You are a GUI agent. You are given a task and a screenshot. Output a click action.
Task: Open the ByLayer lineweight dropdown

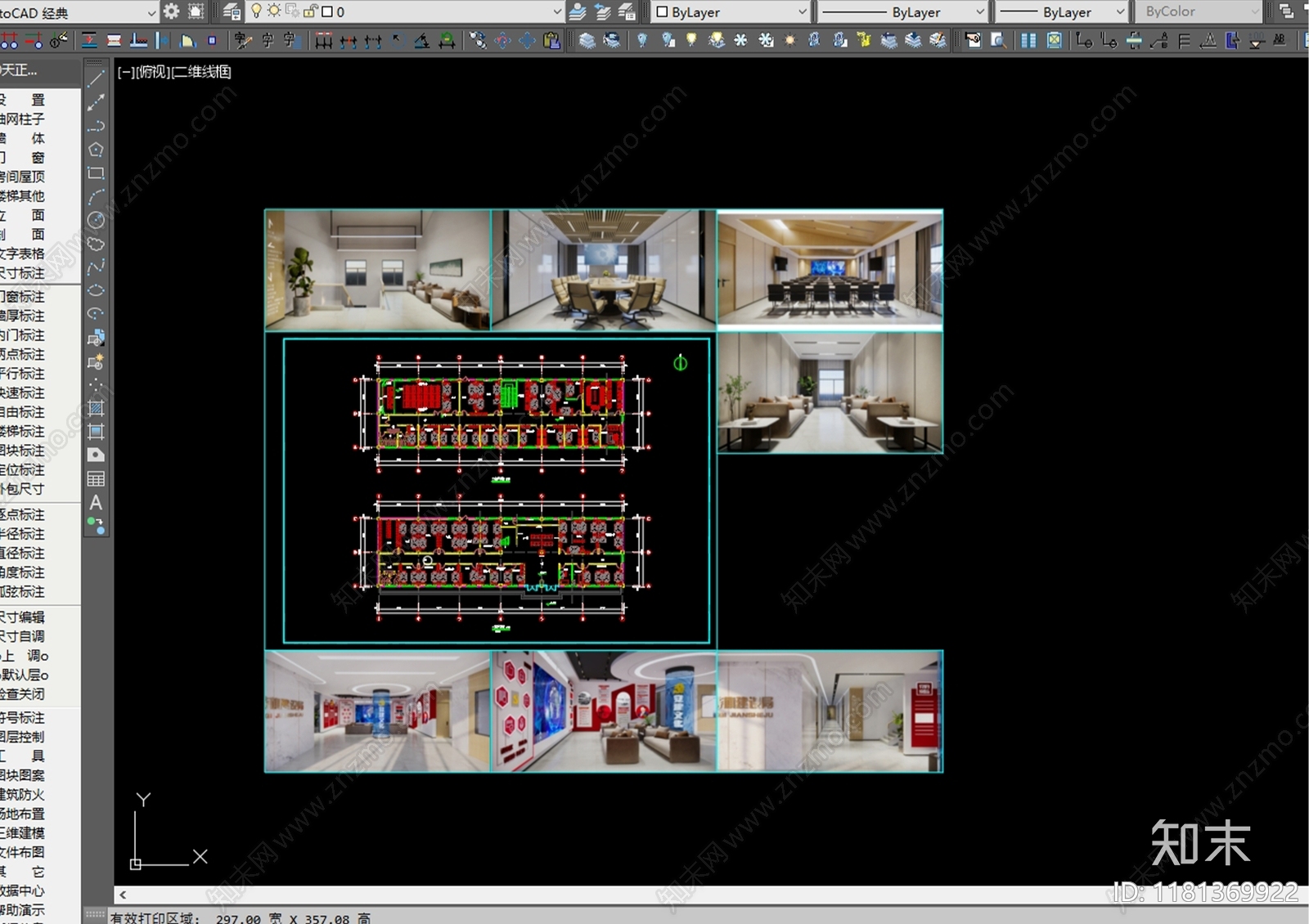point(1121,11)
